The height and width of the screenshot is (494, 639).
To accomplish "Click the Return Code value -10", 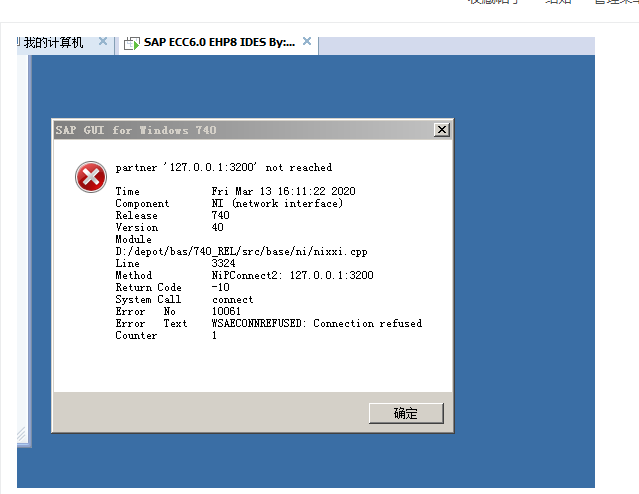I will tap(220, 287).
